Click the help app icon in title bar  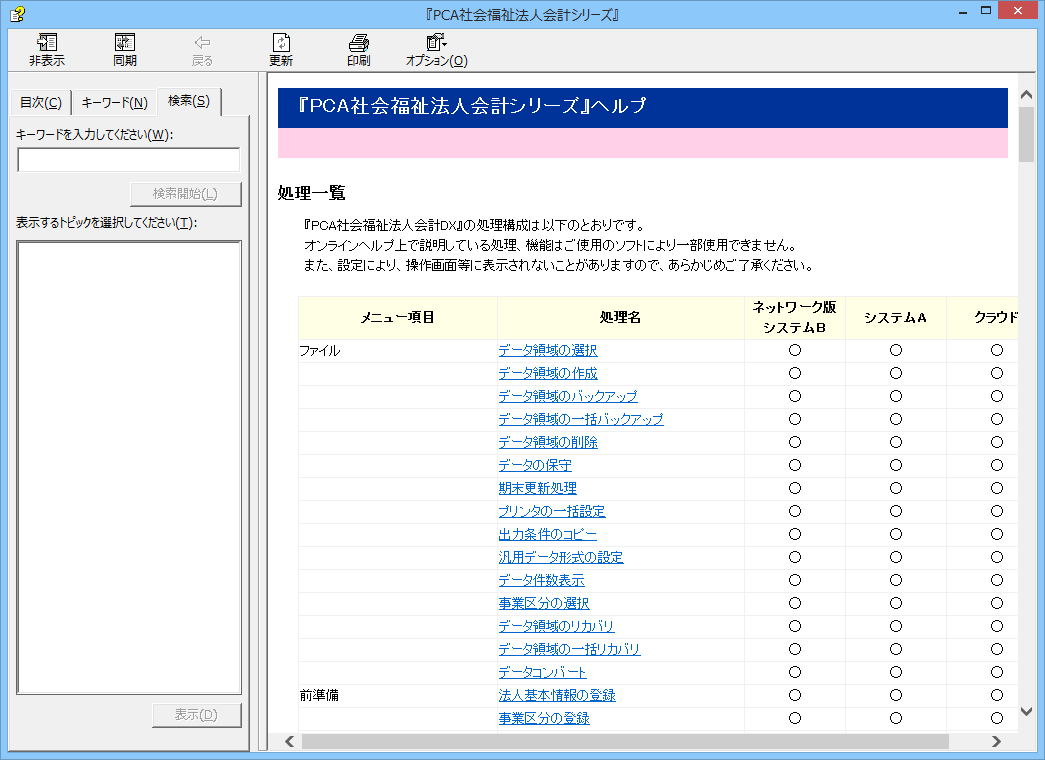[17, 13]
